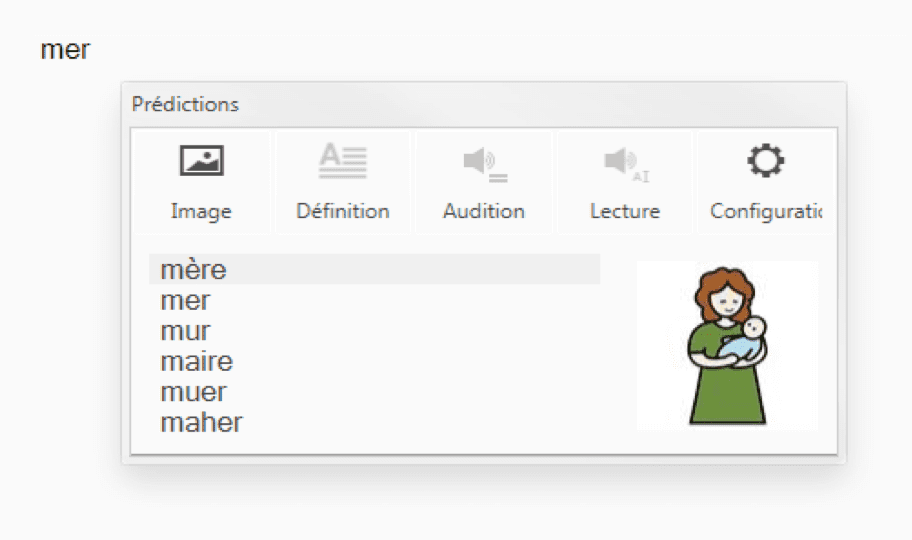Click the "Image" text label
Screen dimensions: 912x540
click(201, 211)
